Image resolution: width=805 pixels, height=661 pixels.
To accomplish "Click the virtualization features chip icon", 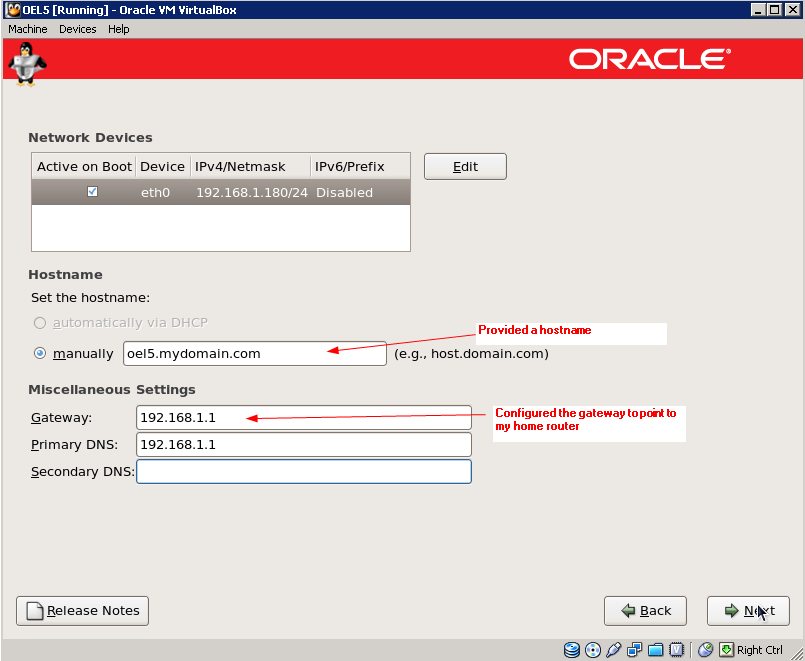I will pos(676,650).
